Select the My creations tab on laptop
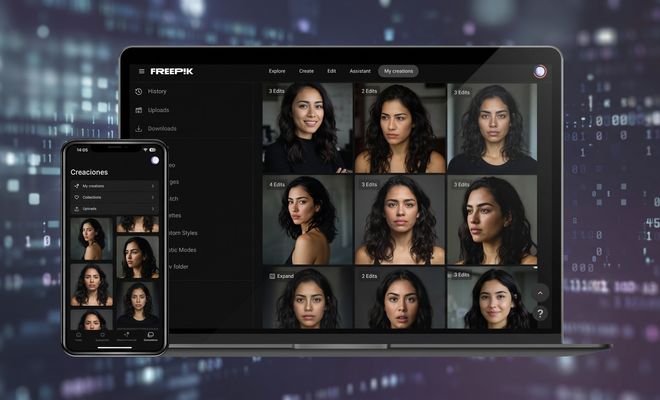This screenshot has width=660, height=400. (x=398, y=71)
